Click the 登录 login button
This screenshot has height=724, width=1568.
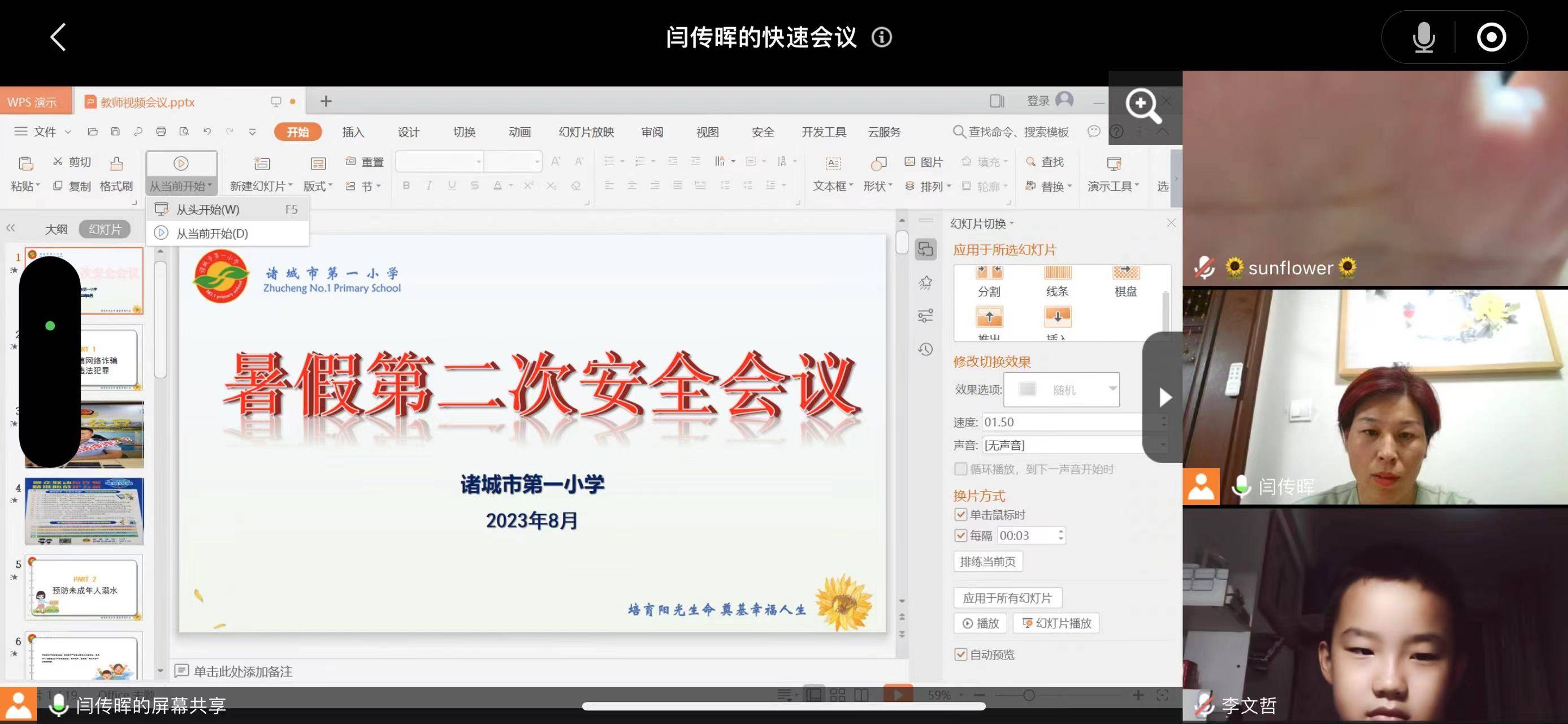click(x=1050, y=100)
